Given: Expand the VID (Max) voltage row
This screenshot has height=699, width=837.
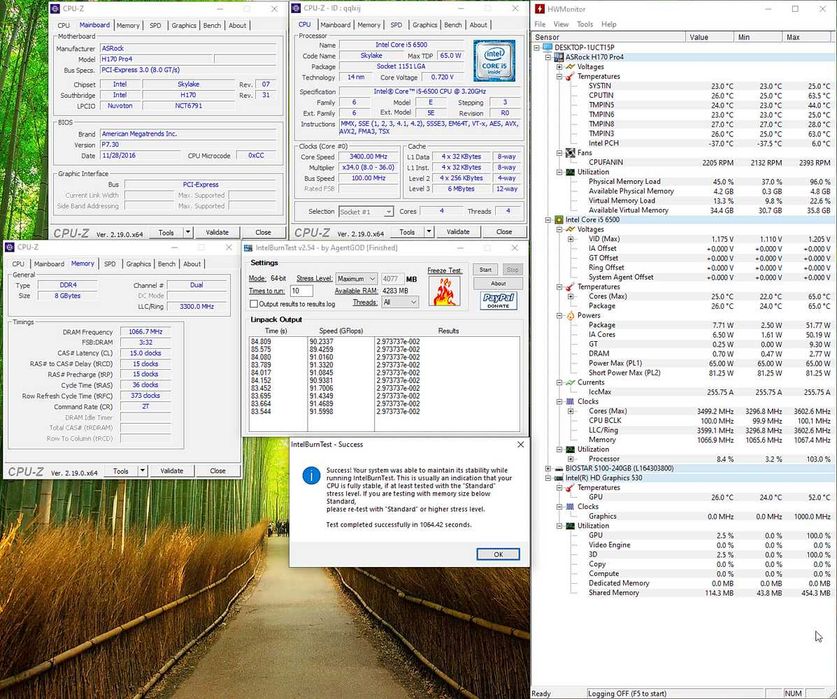Looking at the screenshot, I should click(571, 239).
